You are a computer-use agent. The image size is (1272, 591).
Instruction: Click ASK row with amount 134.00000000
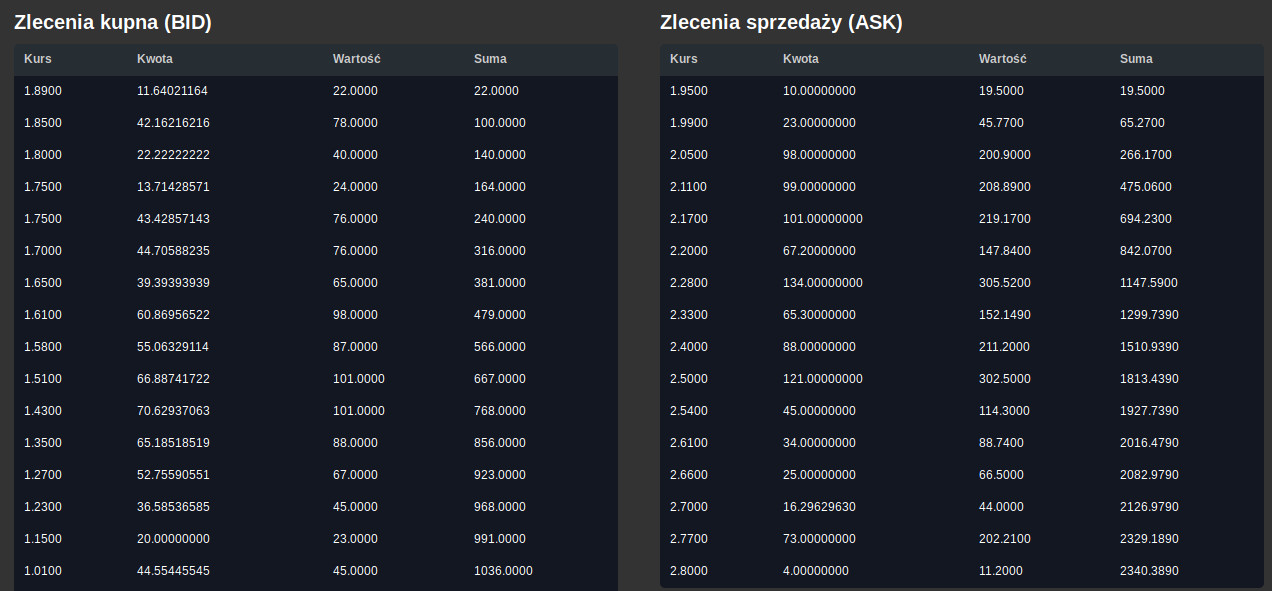pos(962,283)
